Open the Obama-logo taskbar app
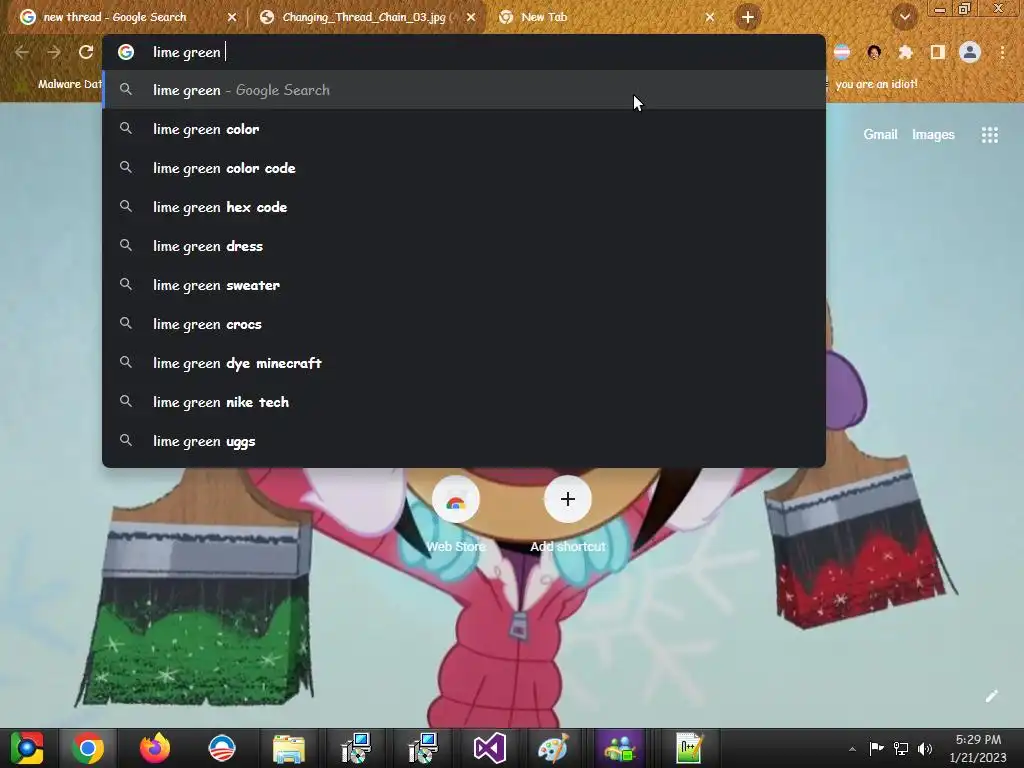 (222, 748)
